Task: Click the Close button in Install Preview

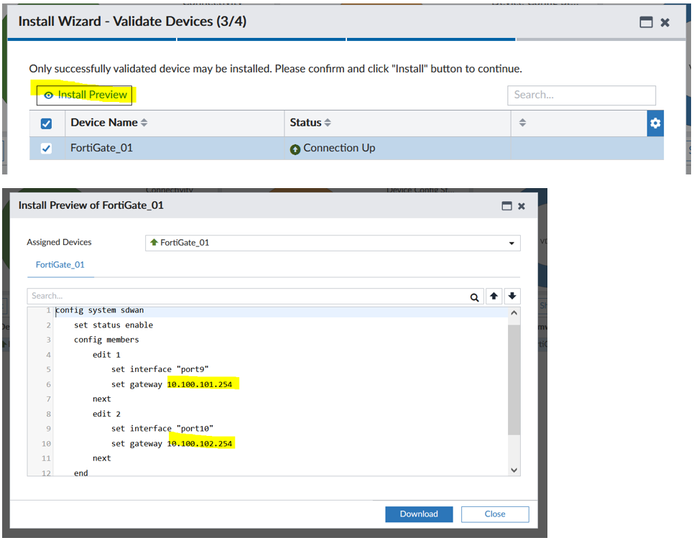Action: (x=495, y=514)
